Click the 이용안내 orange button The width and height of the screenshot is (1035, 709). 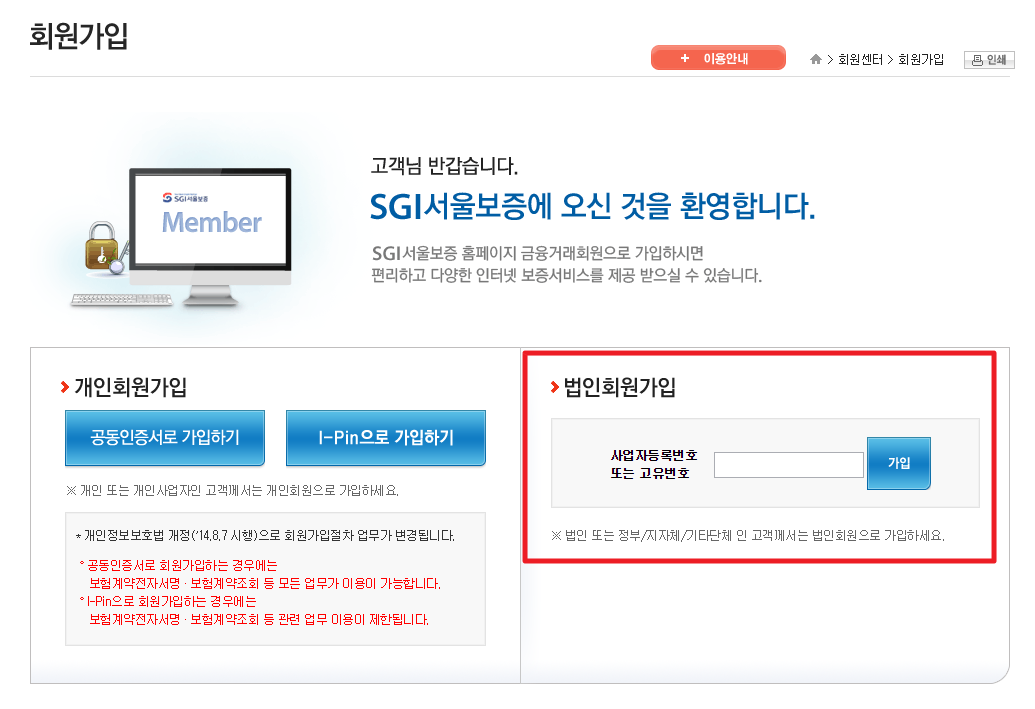718,58
